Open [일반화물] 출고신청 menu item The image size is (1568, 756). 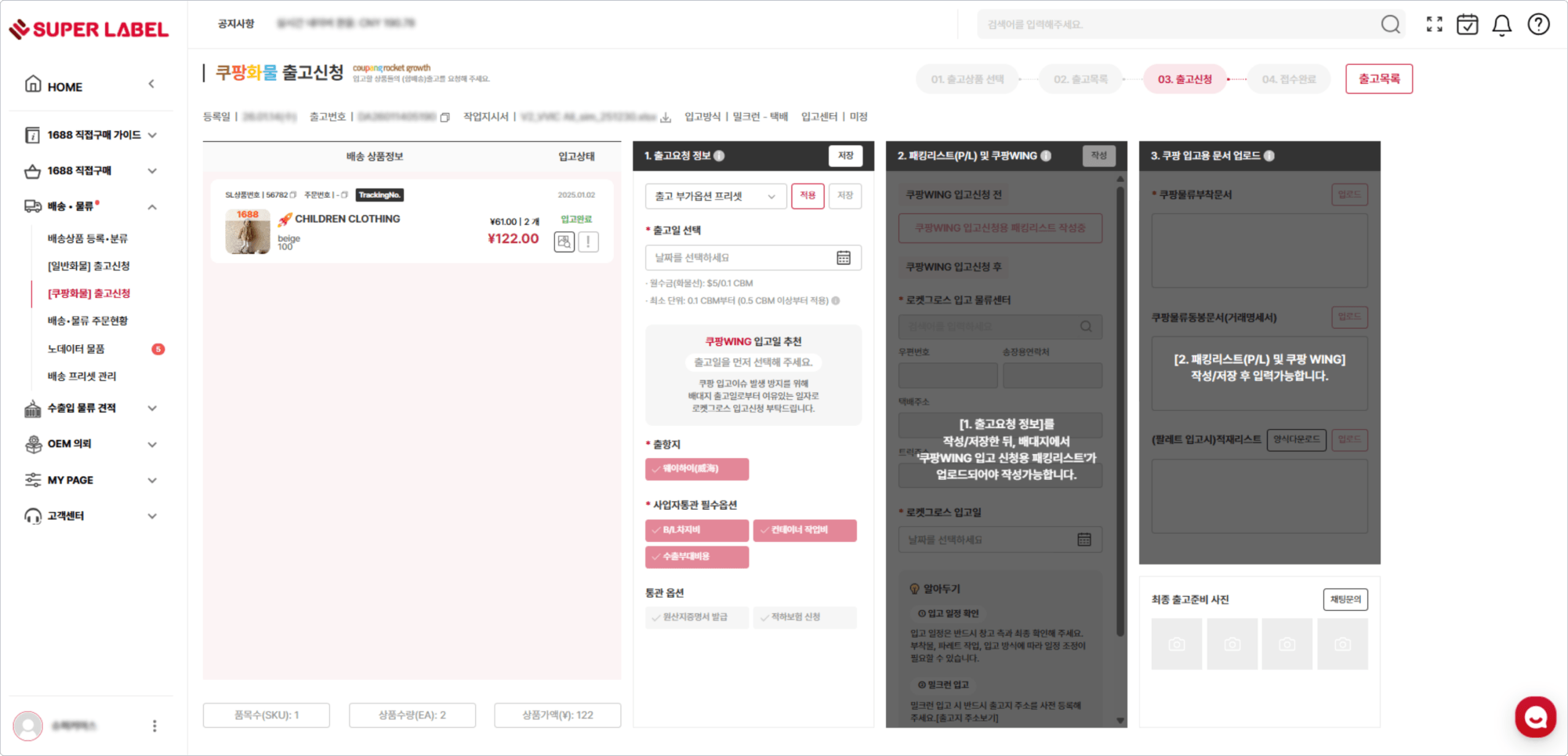pos(89,266)
